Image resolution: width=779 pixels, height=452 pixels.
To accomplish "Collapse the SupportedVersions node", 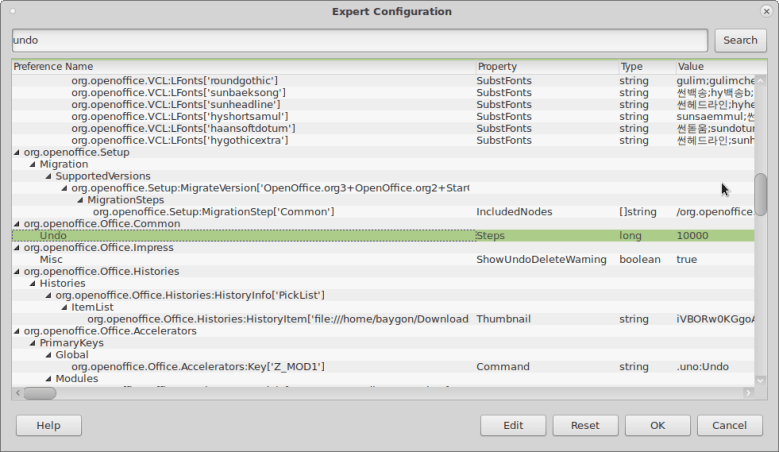I will coord(48,177).
